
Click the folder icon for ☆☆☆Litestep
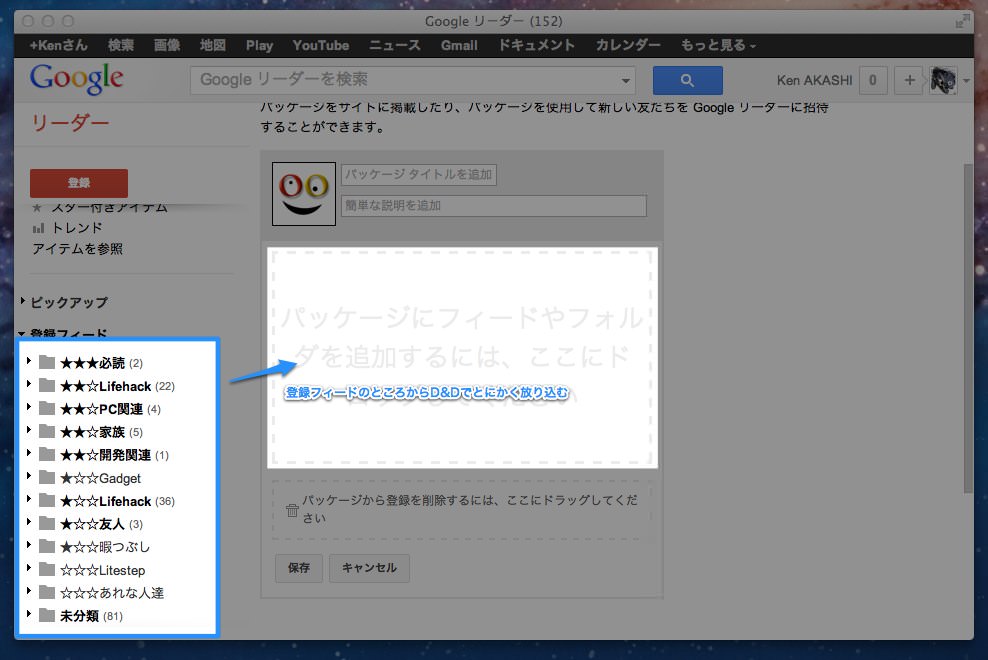pyautogui.click(x=47, y=569)
